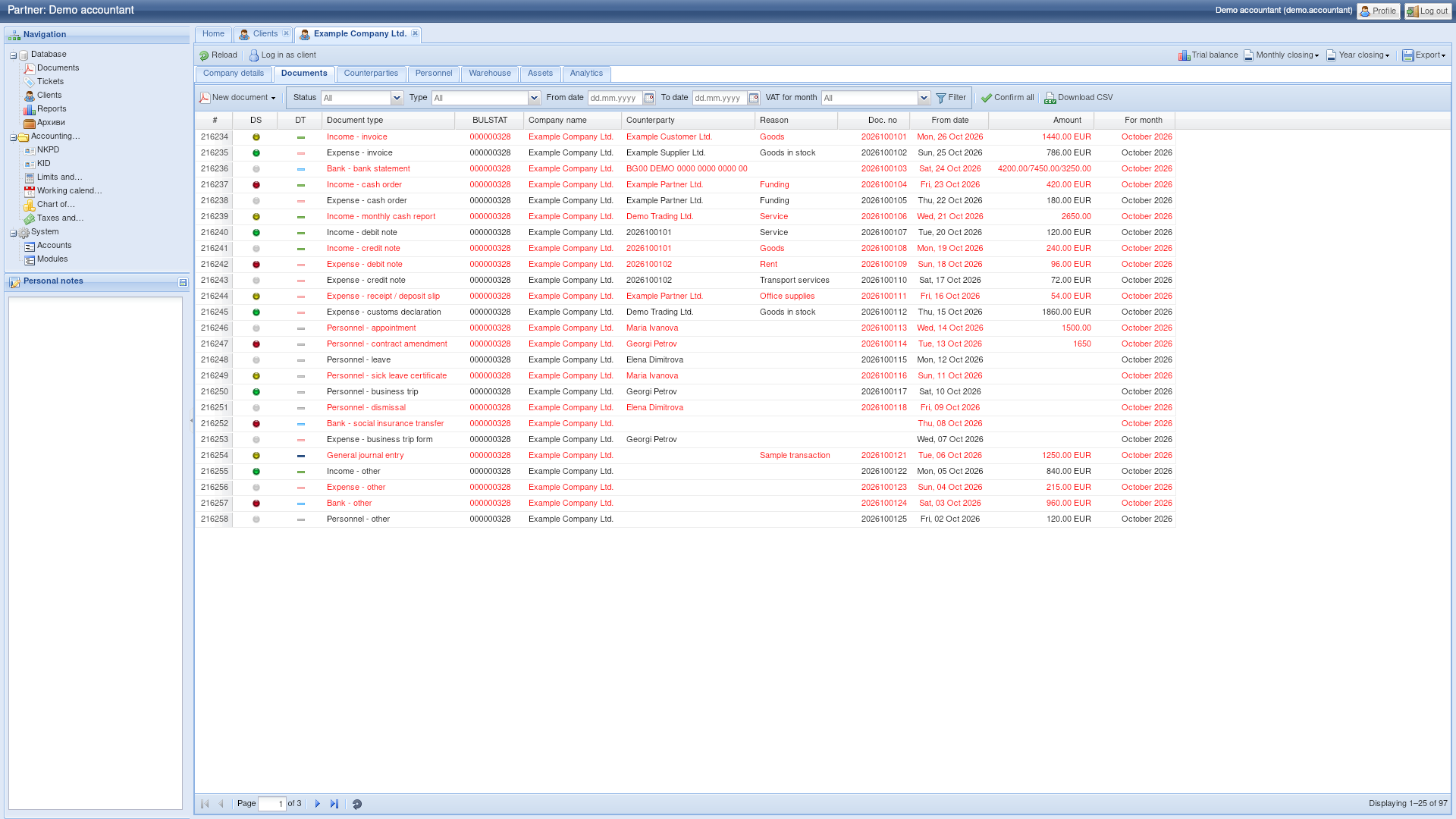1456x819 pixels.
Task: Click the Profile button
Action: click(x=1379, y=11)
